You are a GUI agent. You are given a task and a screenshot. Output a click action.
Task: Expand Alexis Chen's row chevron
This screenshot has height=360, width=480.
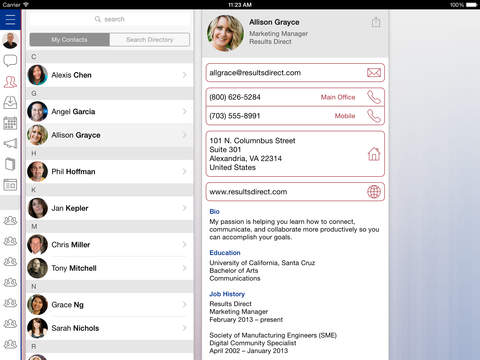(x=184, y=75)
